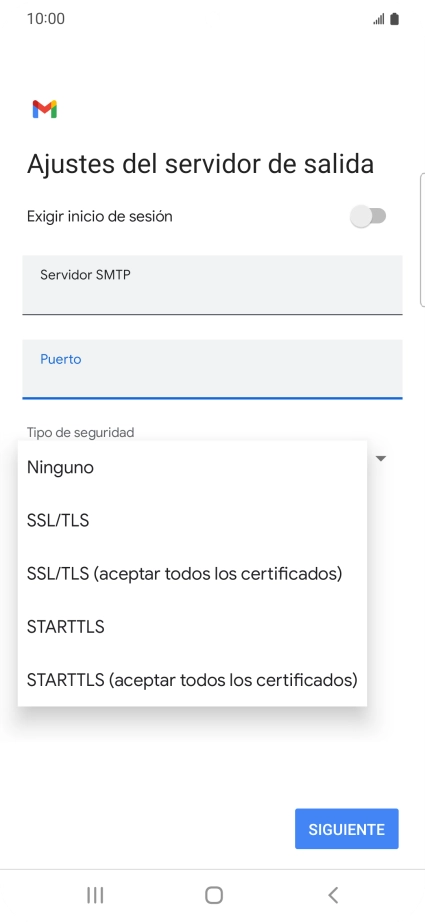Open recent apps navigation icon
This screenshot has width=425, height=922.
coord(95,895)
